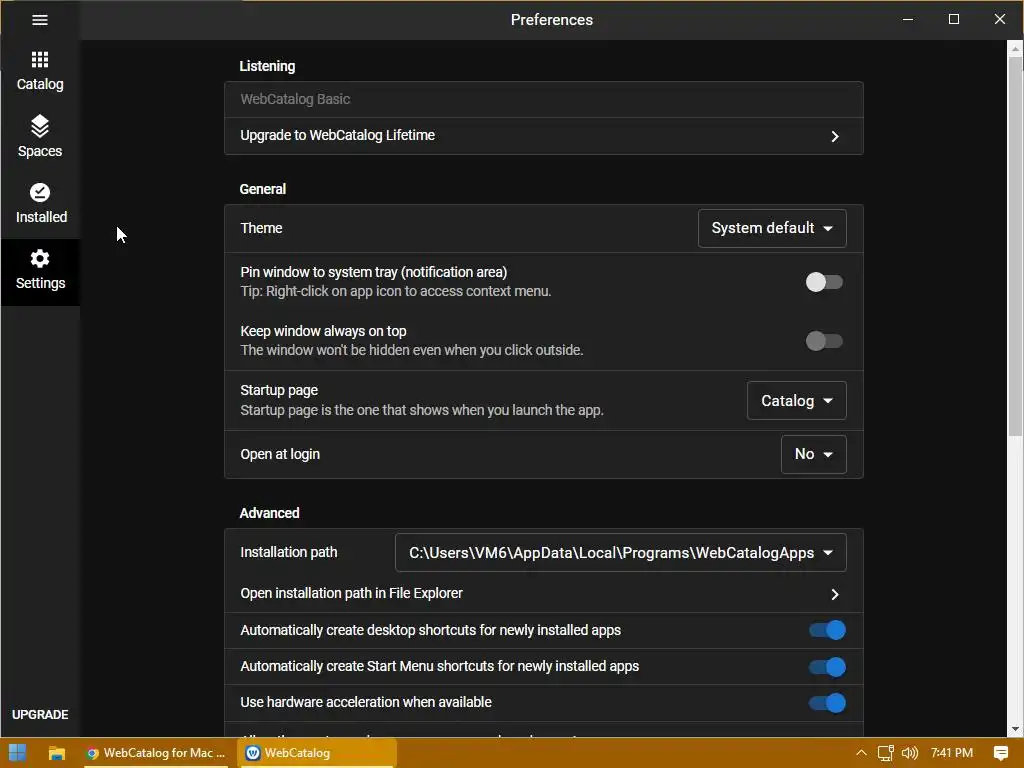Open the Startup page Catalog dropdown
The image size is (1024, 768).
tap(797, 400)
